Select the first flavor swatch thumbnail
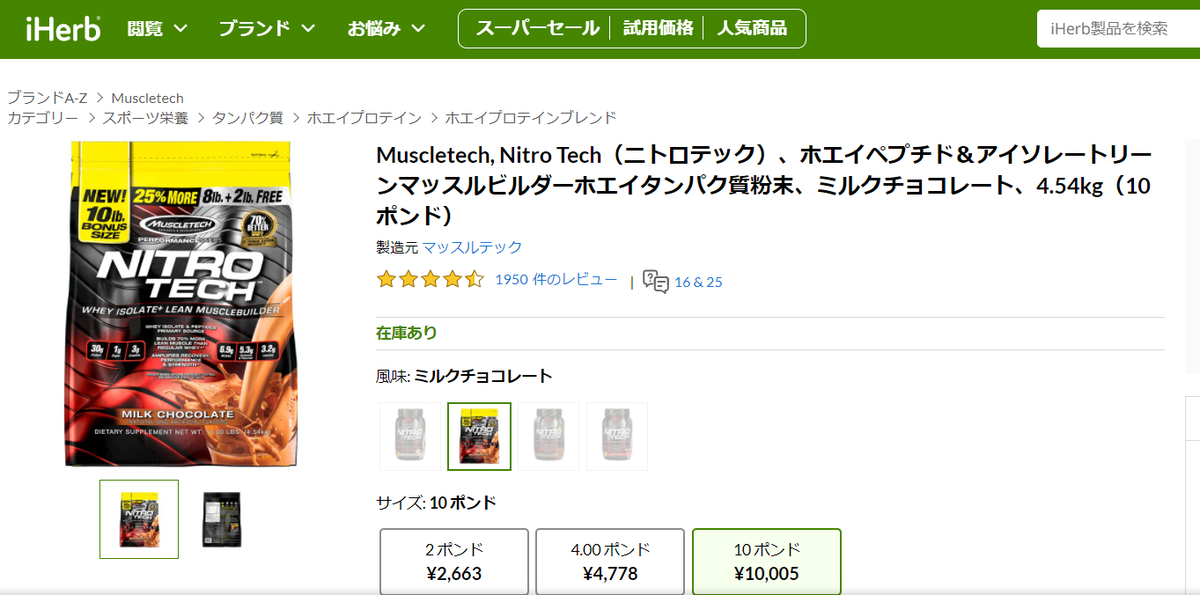Viewport: 1200px width, 595px height. [x=410, y=436]
